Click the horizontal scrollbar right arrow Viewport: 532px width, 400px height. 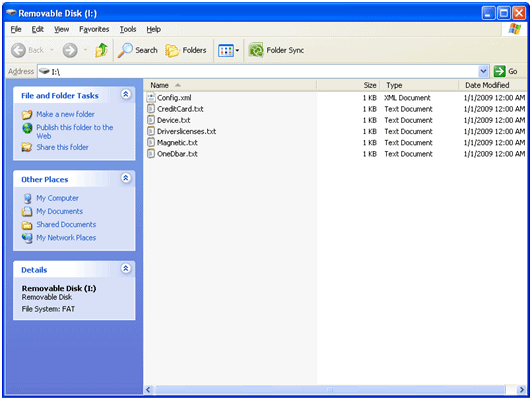click(522, 390)
